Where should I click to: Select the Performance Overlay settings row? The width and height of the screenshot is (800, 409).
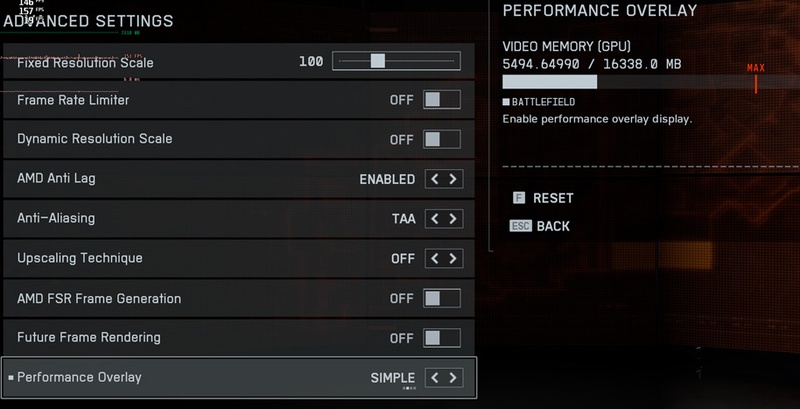200,377
